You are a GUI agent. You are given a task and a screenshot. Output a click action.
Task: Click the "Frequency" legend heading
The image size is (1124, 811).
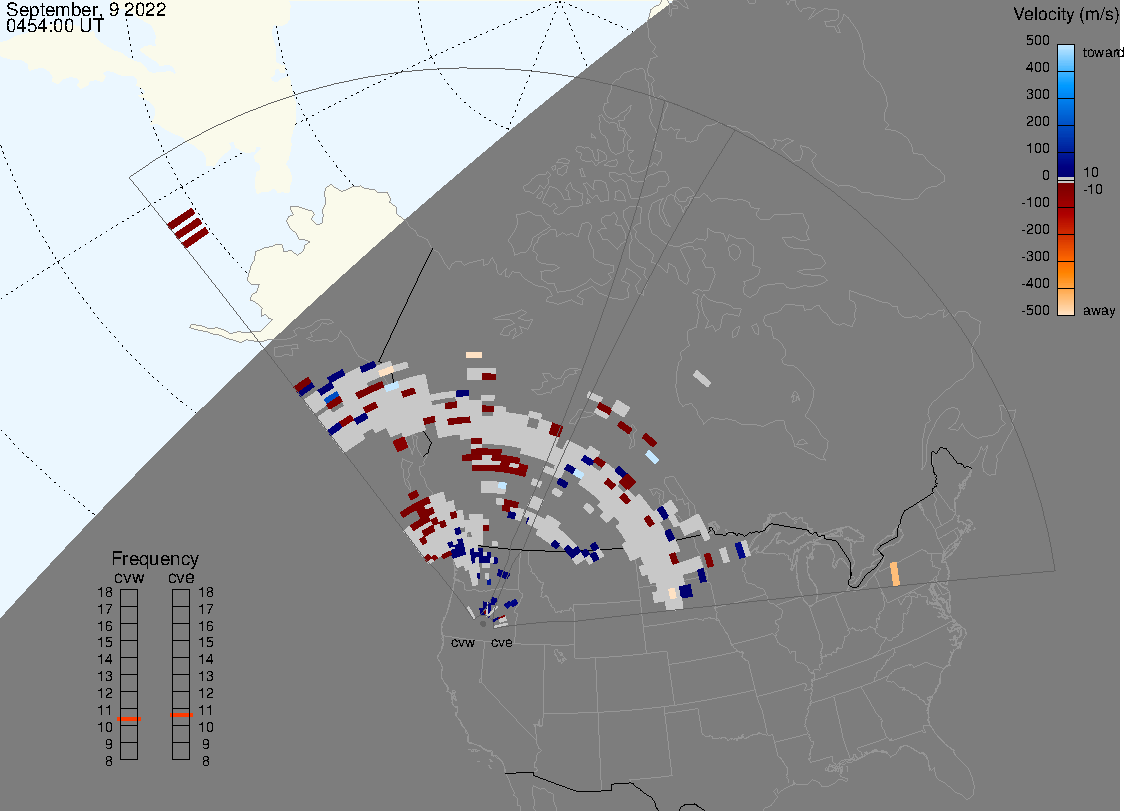(155, 559)
